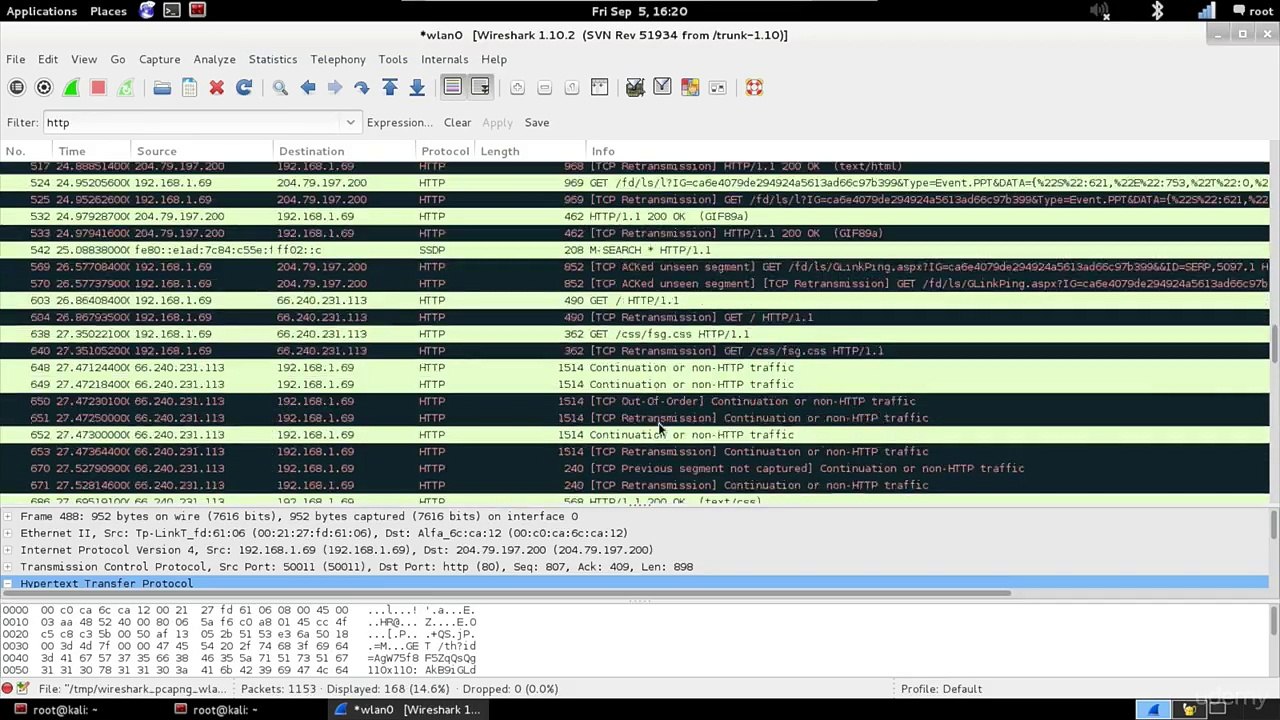The height and width of the screenshot is (720, 1280).
Task: Expand the Ethernet II tree row
Action: (8, 533)
